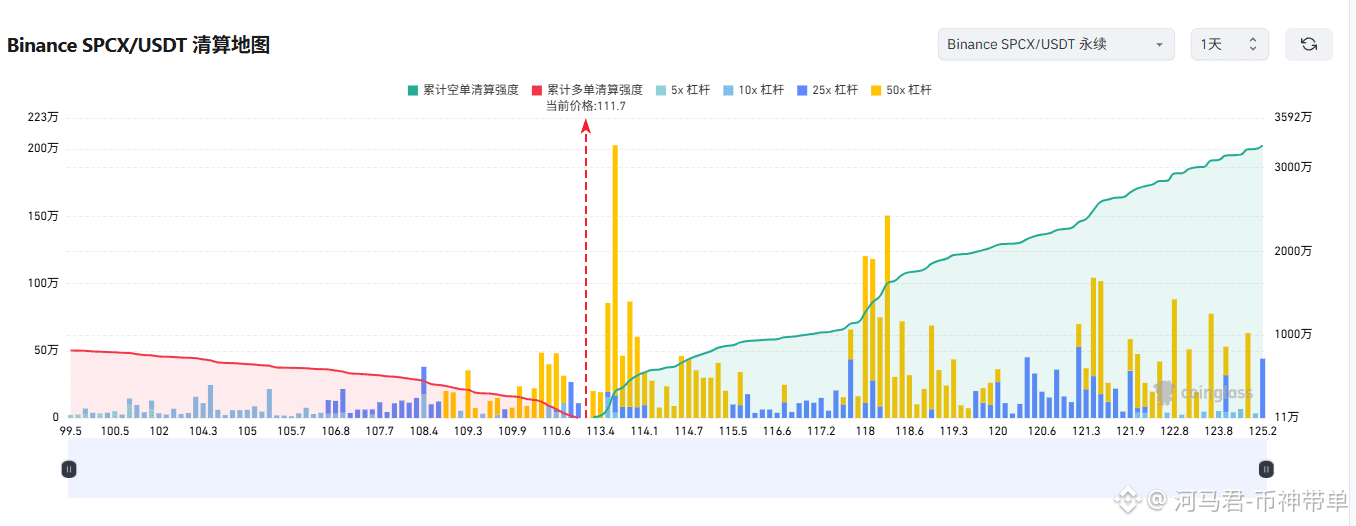The image size is (1356, 526).
Task: Toggle 累计多单清算强度 legend series
Action: (587, 90)
